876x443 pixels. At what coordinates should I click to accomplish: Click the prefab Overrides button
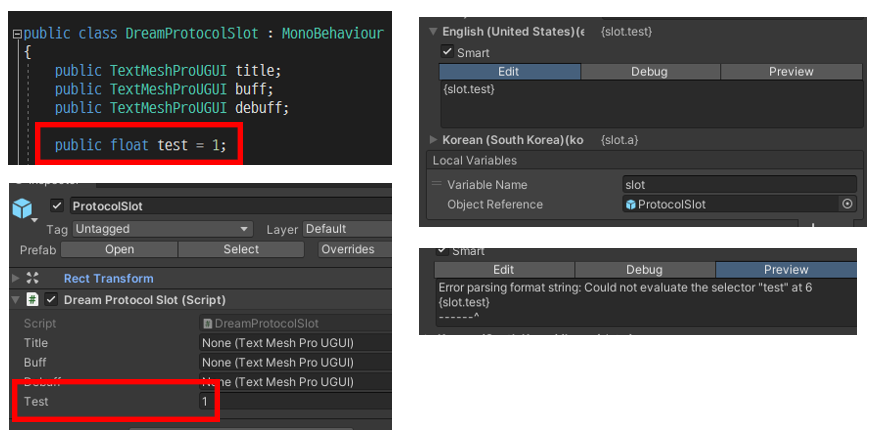348,249
